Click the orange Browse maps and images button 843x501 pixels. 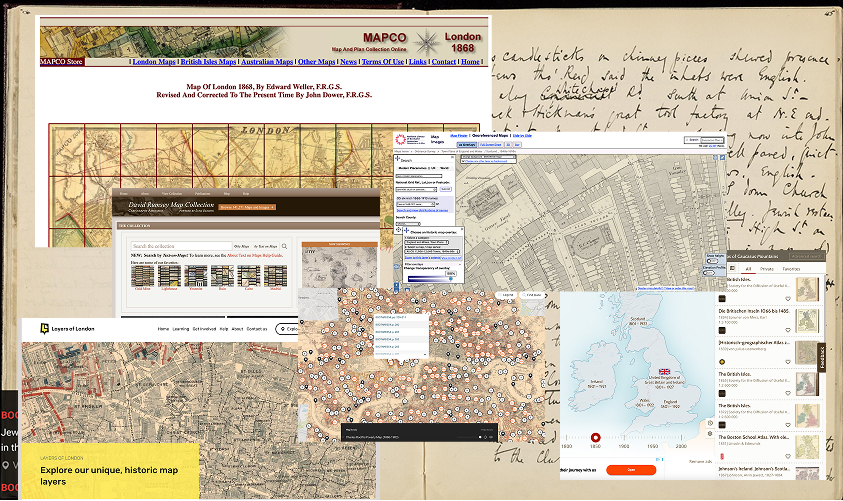[x=247, y=207]
